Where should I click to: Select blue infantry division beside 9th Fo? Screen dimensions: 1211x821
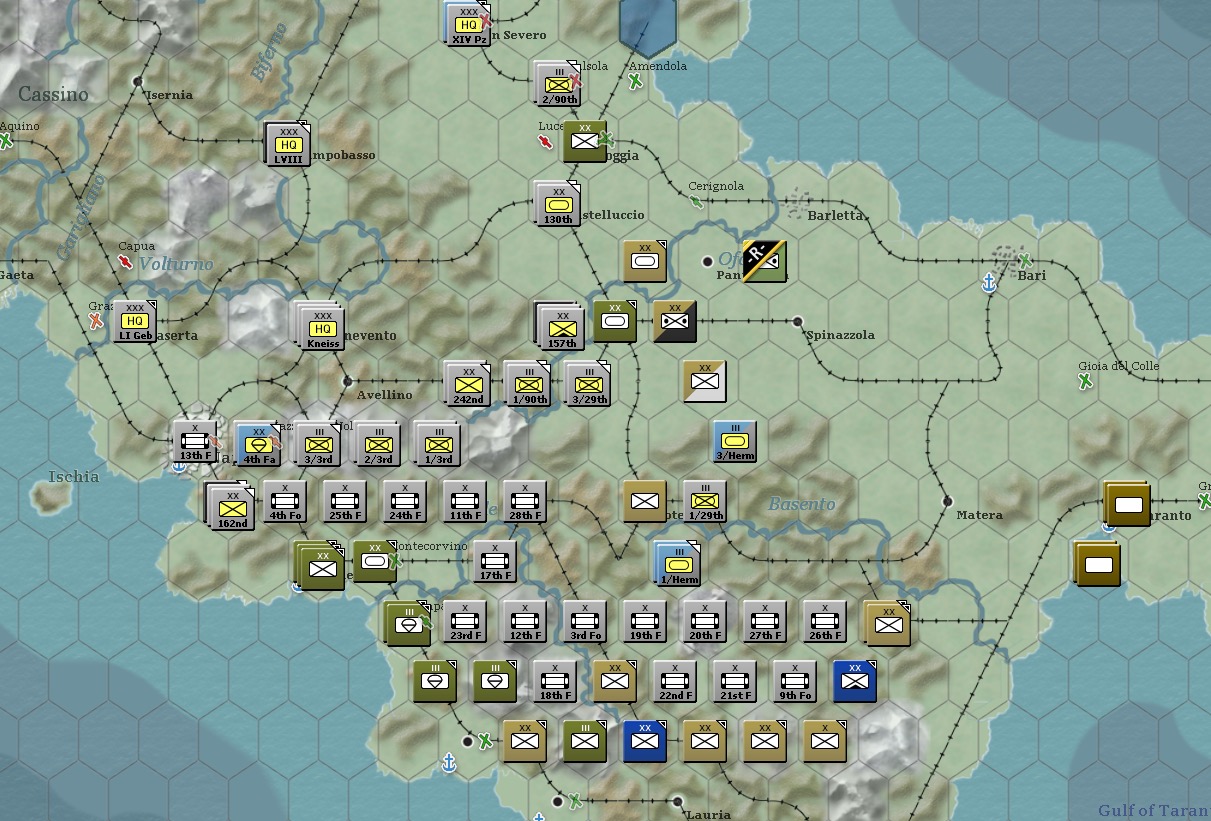tap(855, 681)
